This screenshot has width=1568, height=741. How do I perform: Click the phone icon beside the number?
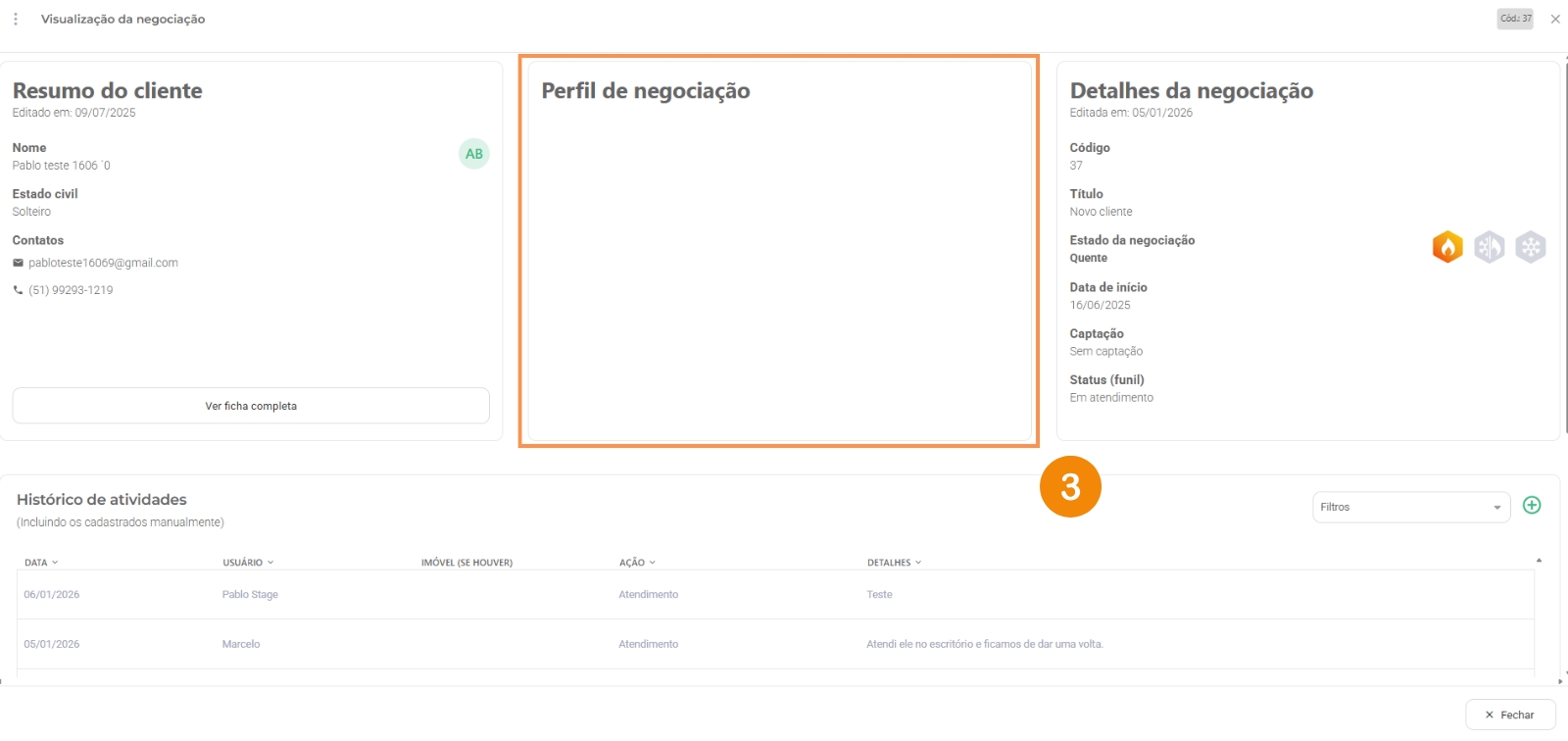(x=18, y=290)
